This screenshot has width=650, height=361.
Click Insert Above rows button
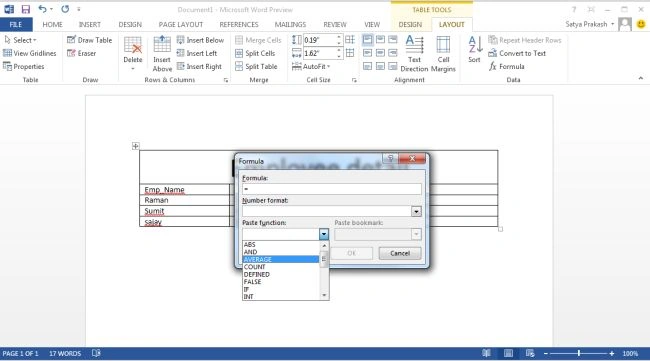pyautogui.click(x=162, y=54)
